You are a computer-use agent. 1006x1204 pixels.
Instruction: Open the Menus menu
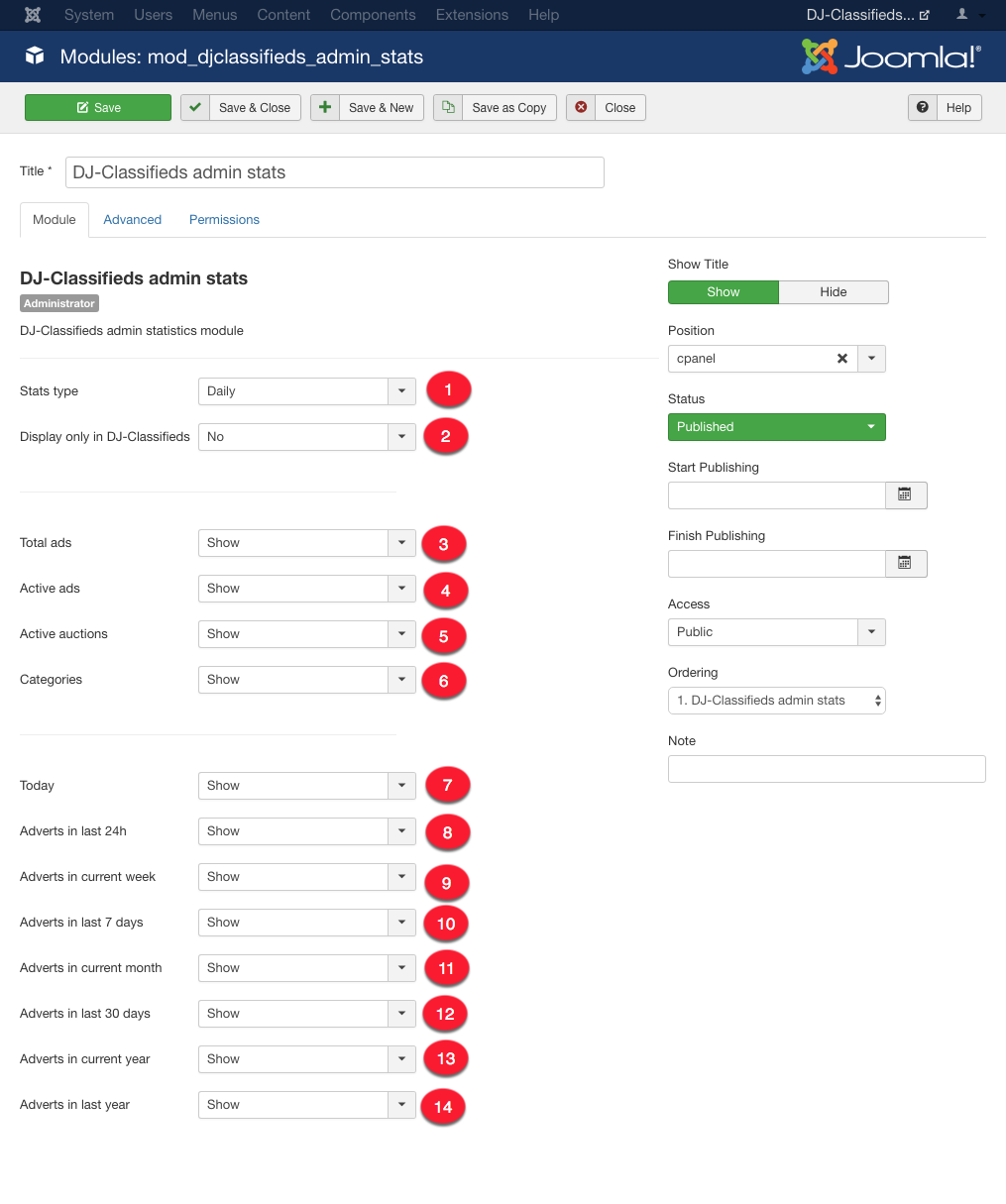[x=215, y=15]
